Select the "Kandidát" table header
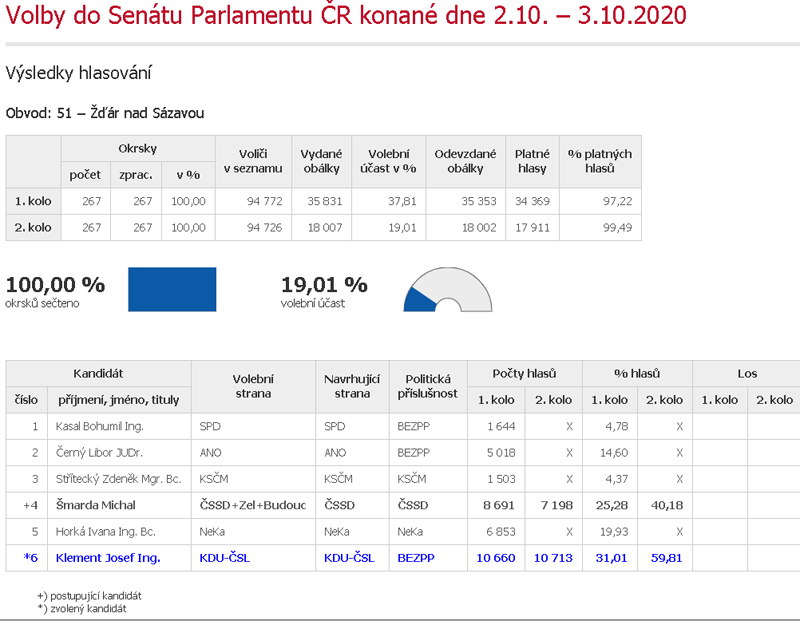Image resolution: width=800 pixels, height=621 pixels. (x=98, y=374)
